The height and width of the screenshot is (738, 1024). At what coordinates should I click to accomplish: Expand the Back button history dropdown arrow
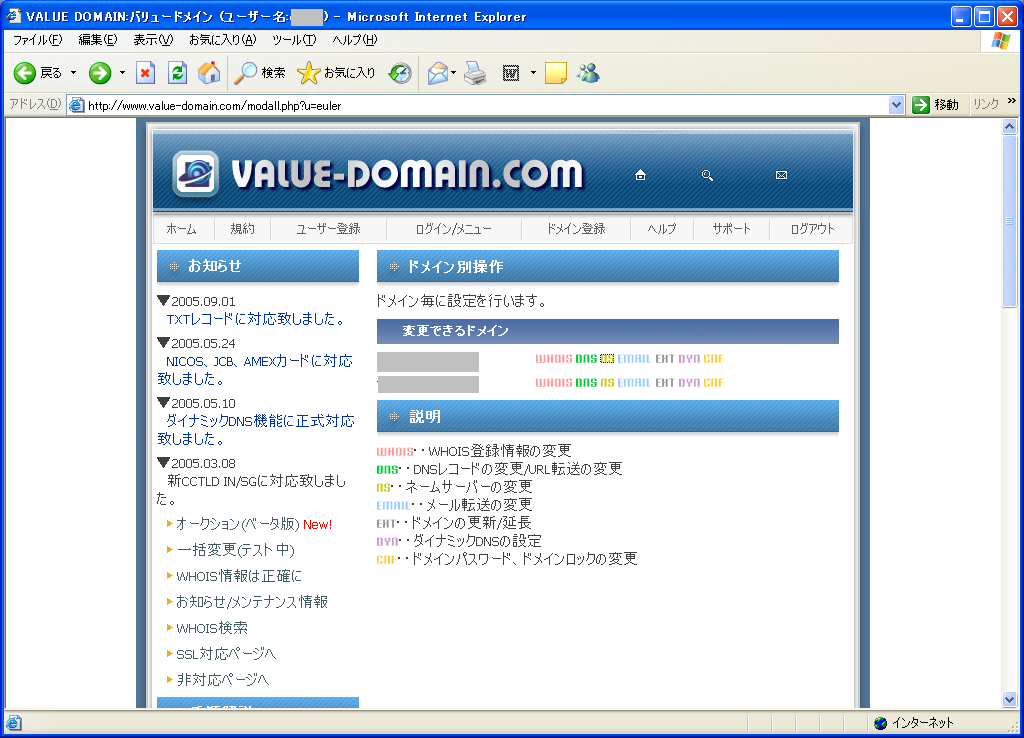[73, 73]
